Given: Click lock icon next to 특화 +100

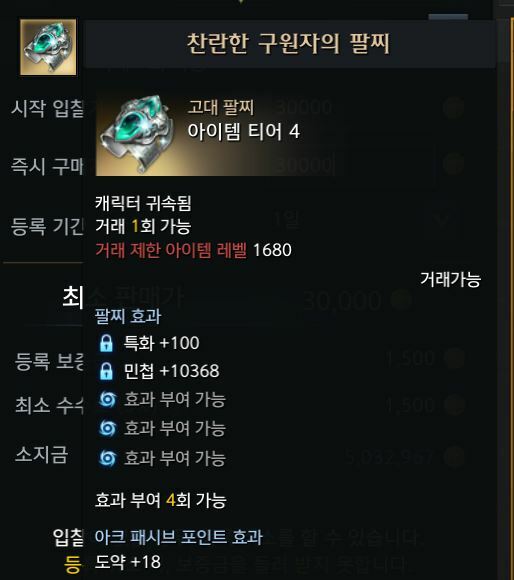Looking at the screenshot, I should (106, 343).
